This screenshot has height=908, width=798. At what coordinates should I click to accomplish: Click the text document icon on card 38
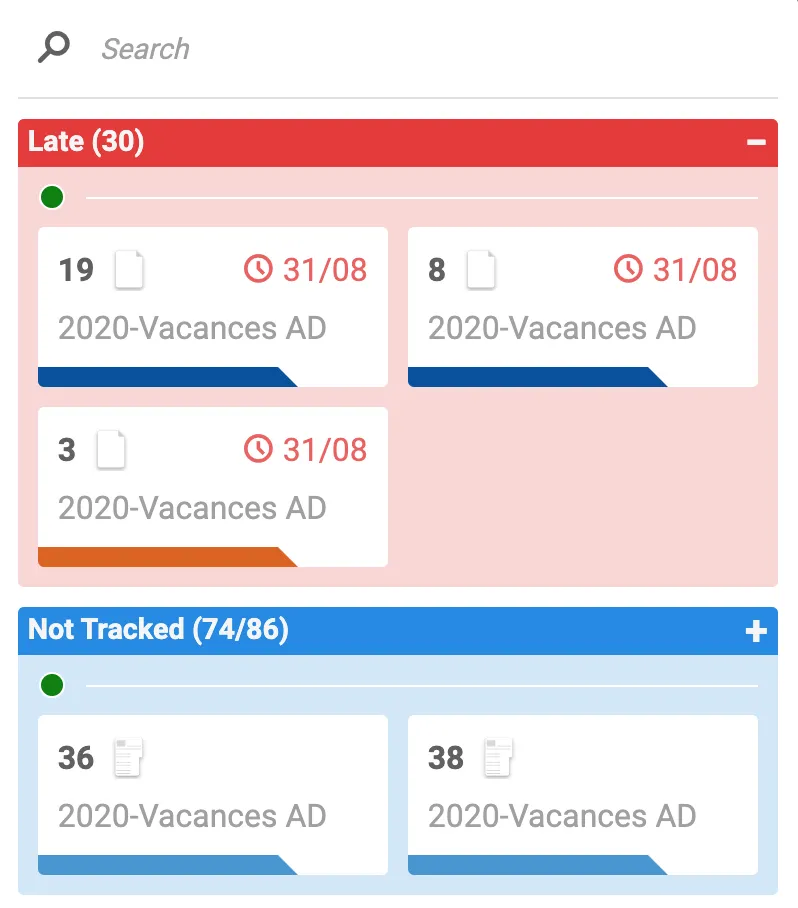tap(498, 758)
